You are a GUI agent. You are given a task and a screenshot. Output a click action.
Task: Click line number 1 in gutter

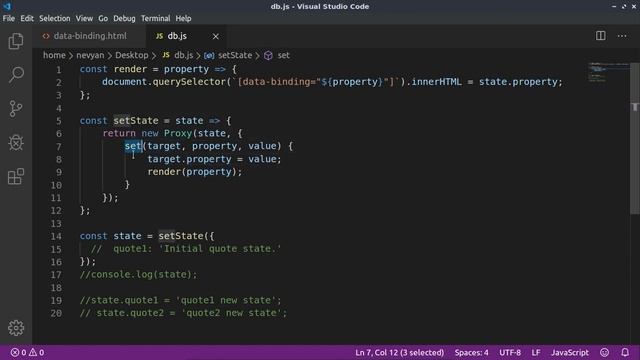59,70
